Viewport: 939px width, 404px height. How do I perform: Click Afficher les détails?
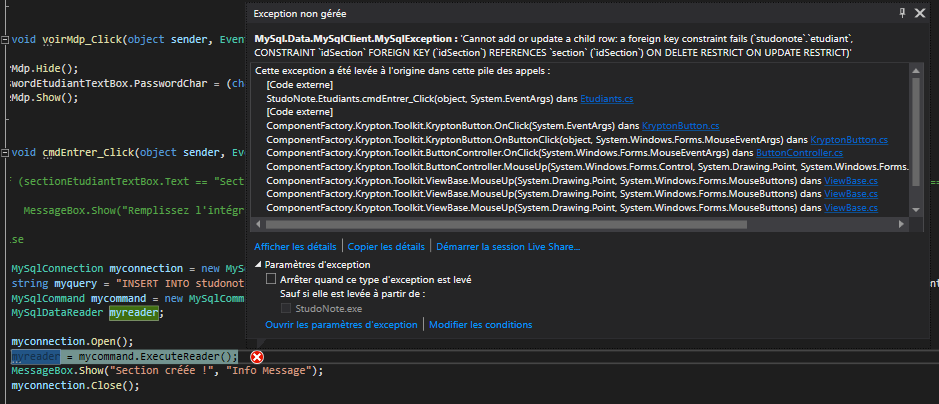pos(297,246)
